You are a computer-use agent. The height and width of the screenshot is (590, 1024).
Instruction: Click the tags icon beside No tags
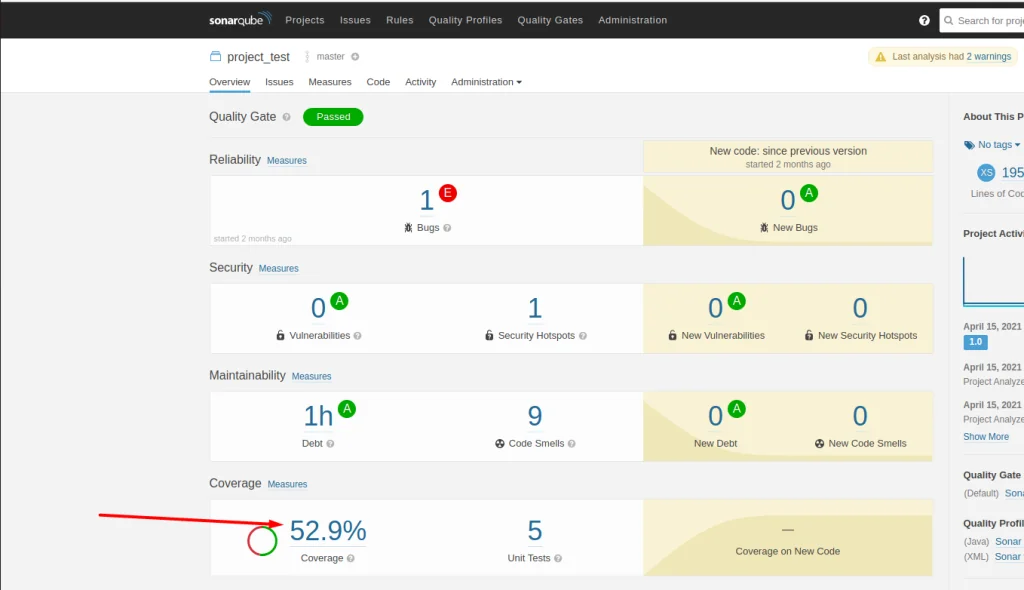click(x=969, y=145)
